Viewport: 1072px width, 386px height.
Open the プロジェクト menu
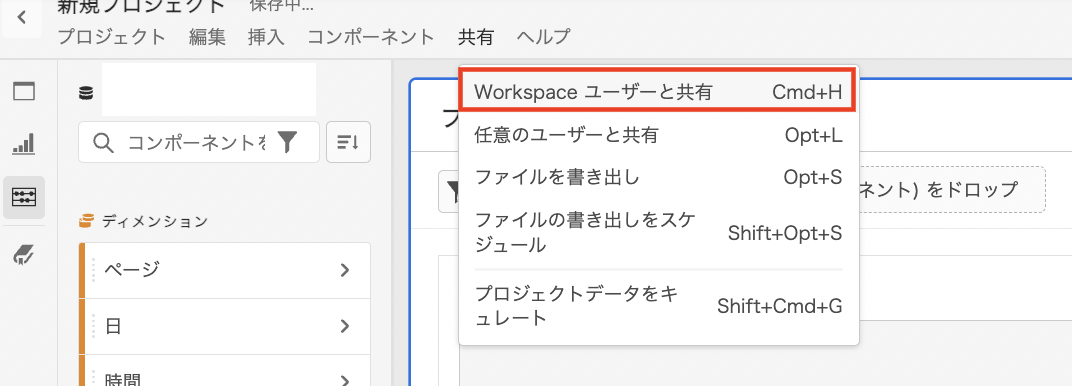[111, 37]
